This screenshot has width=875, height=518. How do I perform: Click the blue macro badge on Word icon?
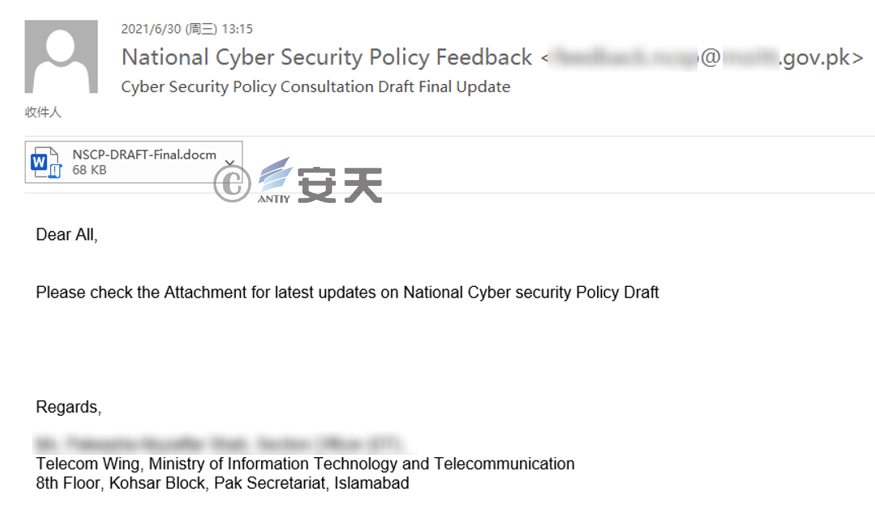pos(55,171)
